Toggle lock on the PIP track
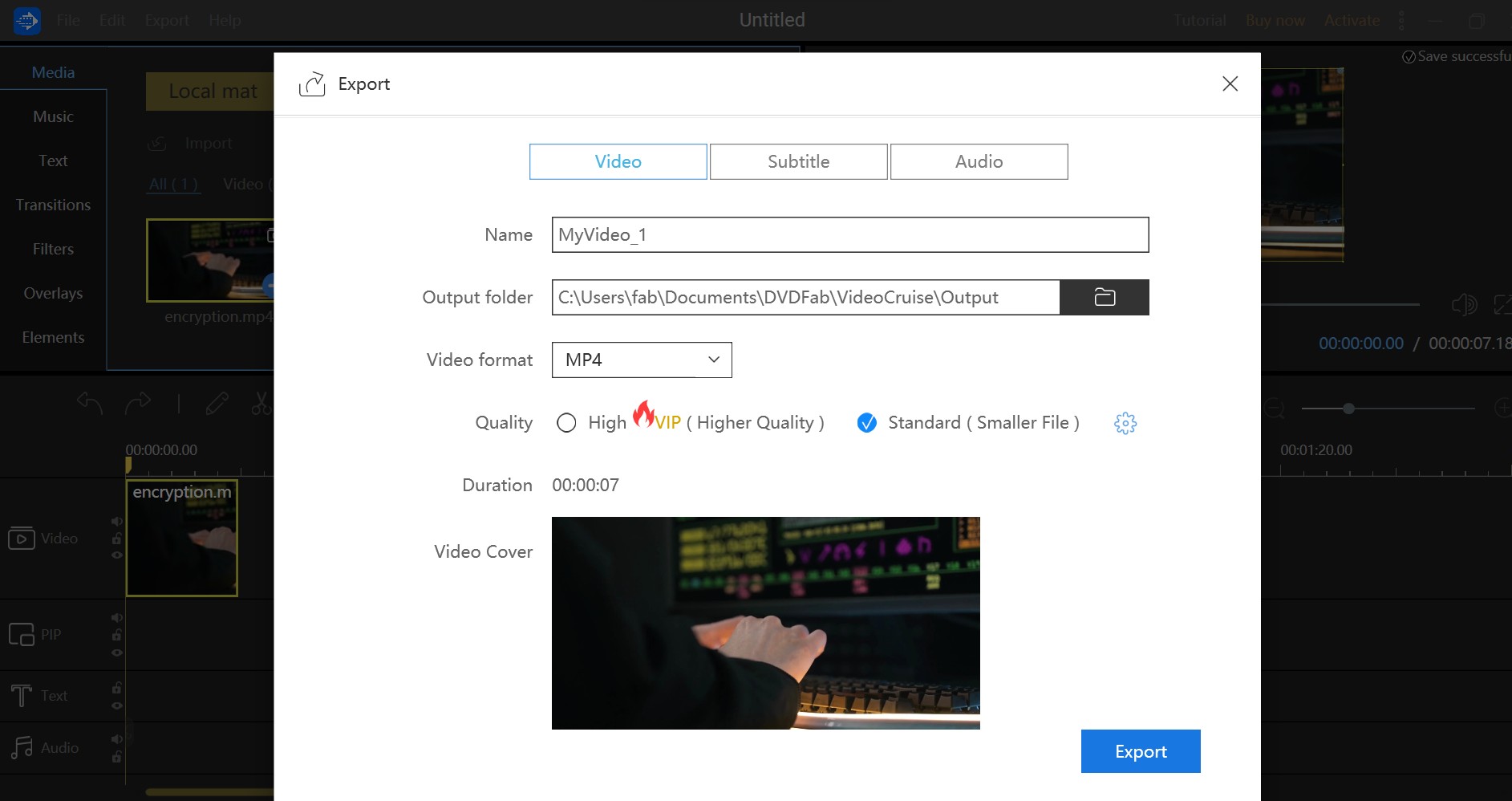This screenshot has width=1512, height=801. [117, 635]
